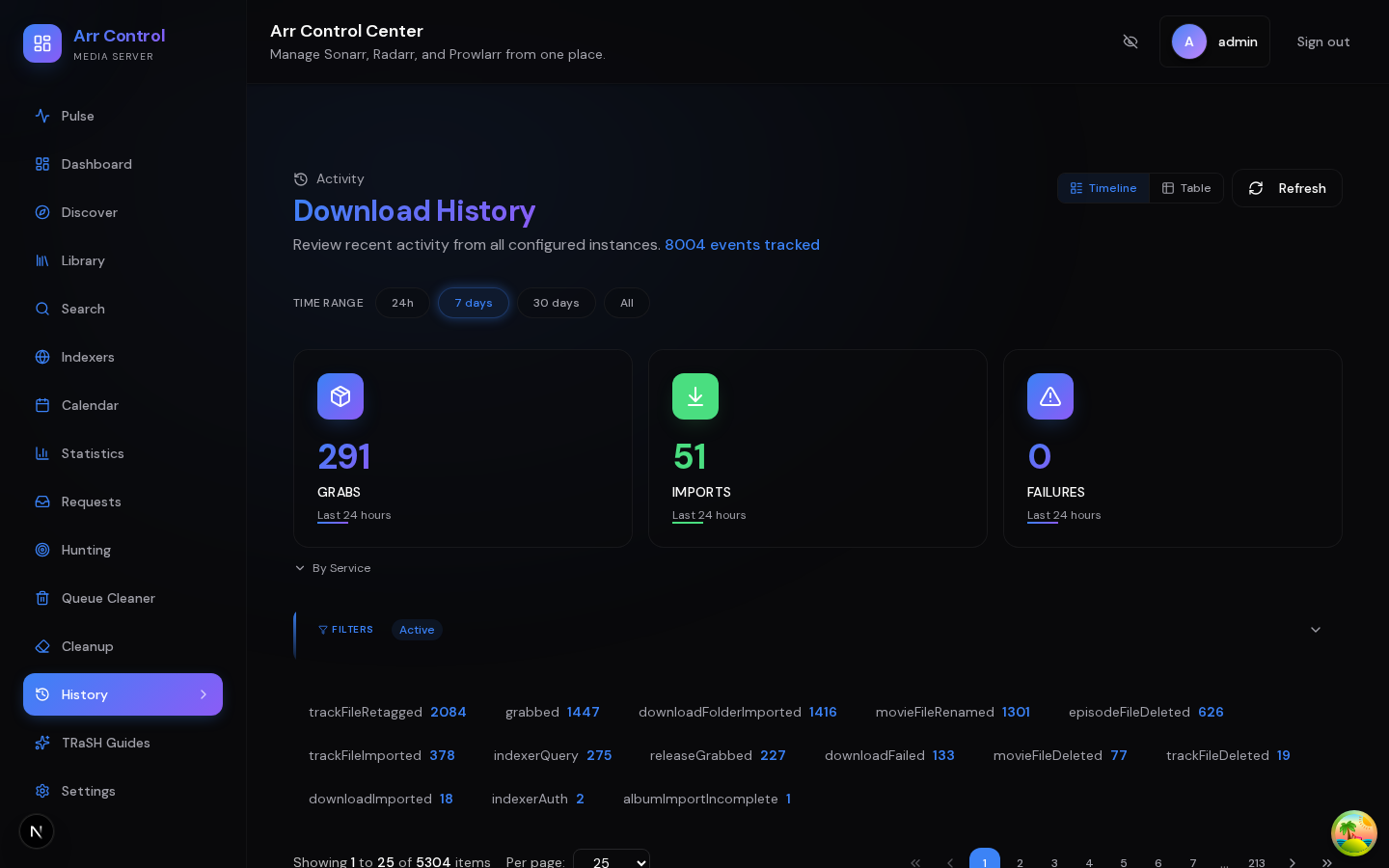The image size is (1389, 868).
Task: Open the Calendar page
Action: coord(123,405)
